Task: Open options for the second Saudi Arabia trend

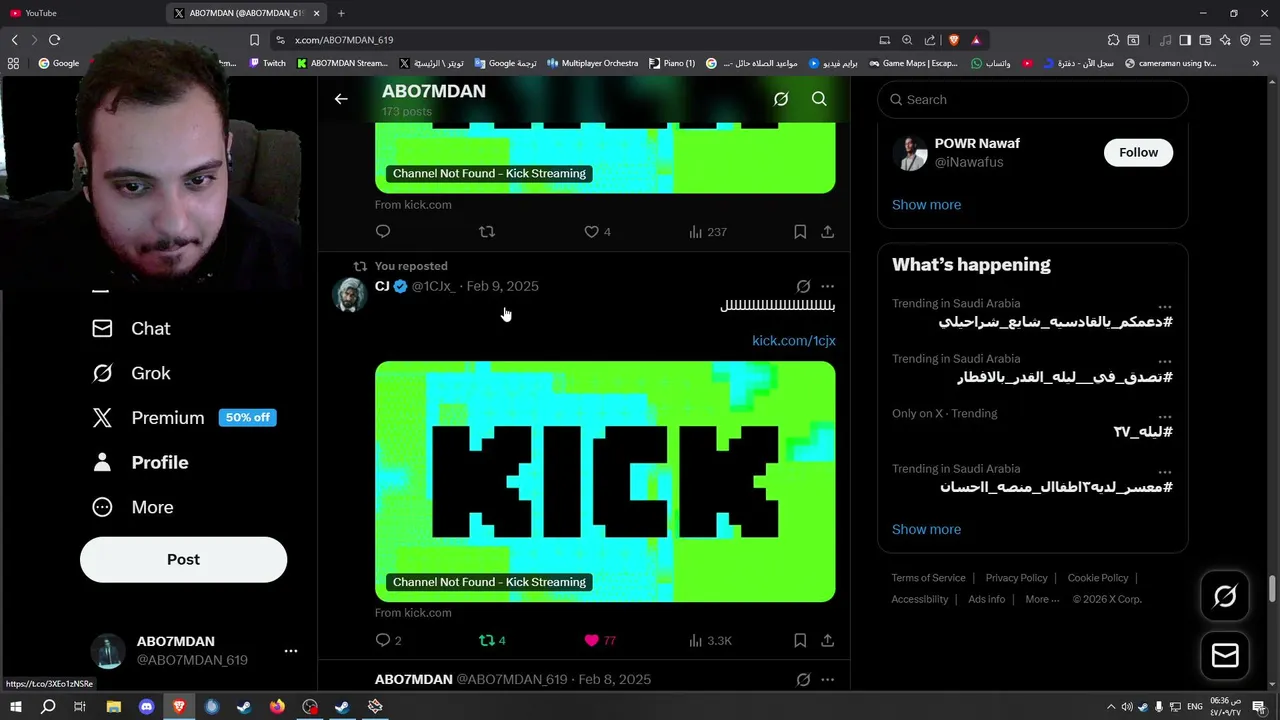Action: (1165, 361)
